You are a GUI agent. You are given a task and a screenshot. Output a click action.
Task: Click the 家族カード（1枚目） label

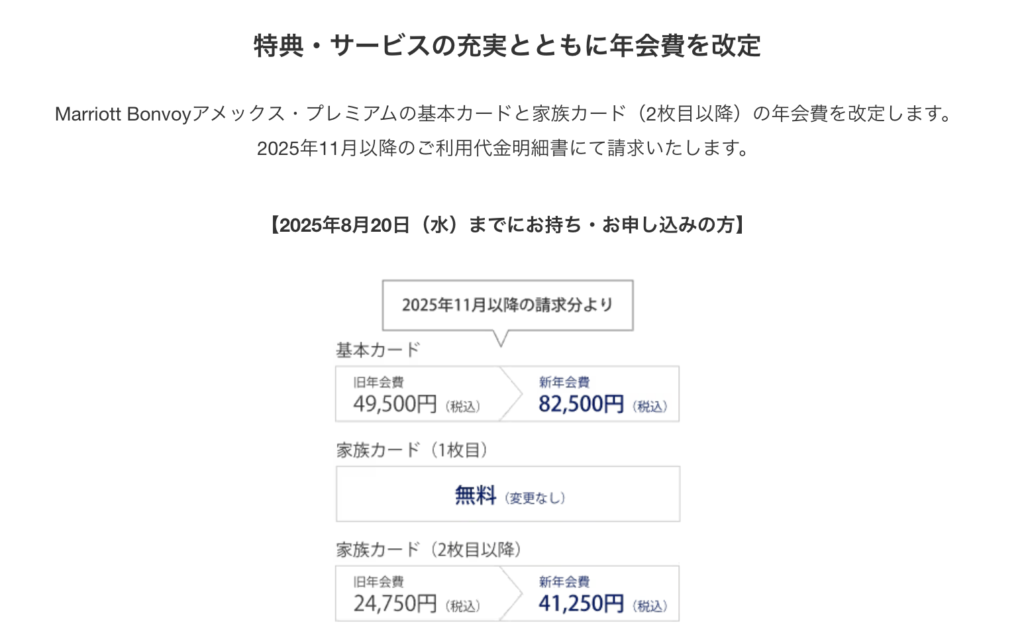tap(410, 450)
